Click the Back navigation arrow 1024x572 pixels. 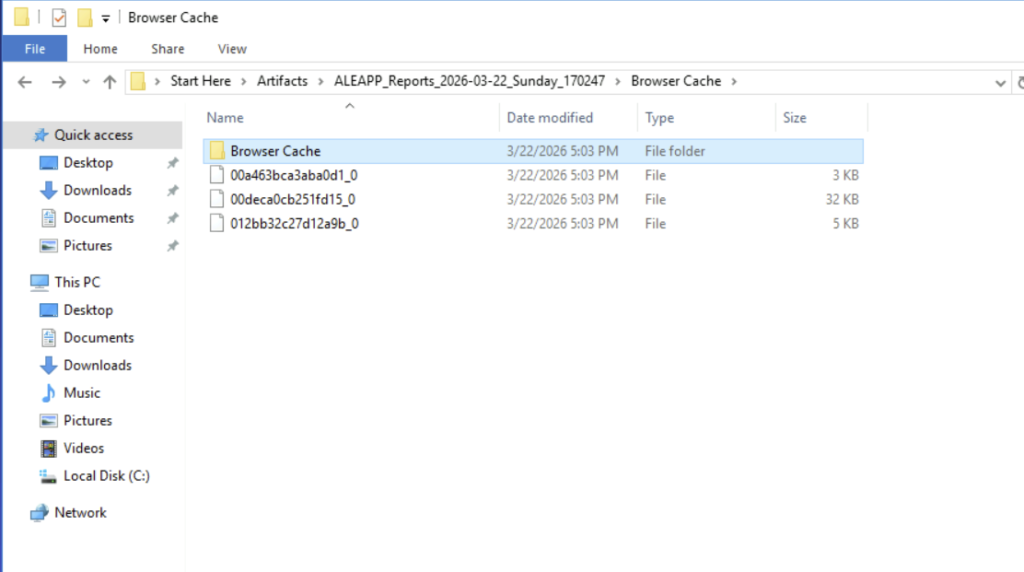click(25, 82)
